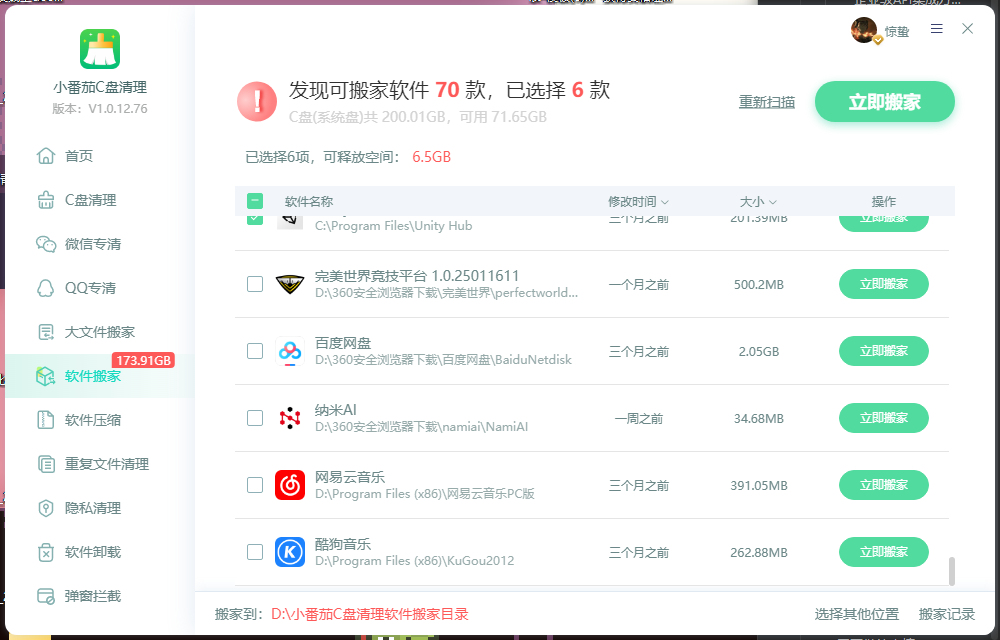
Task: Click the 一个月之前 modified time
Action: [638, 284]
